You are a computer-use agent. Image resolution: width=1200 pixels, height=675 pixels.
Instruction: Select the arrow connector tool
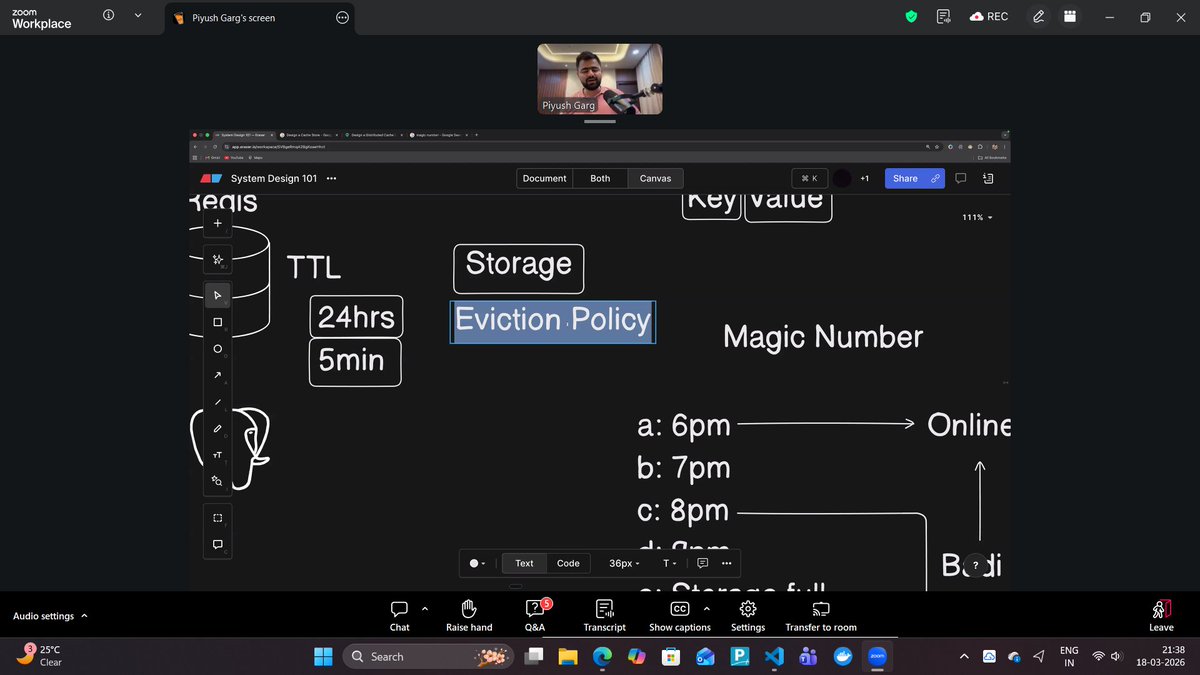click(x=217, y=375)
